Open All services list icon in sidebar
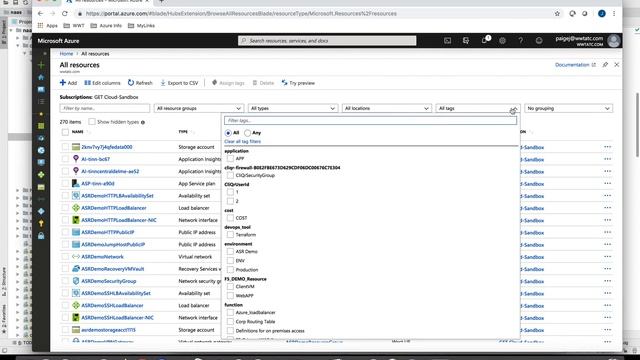The image size is (640, 360). [x=41, y=101]
